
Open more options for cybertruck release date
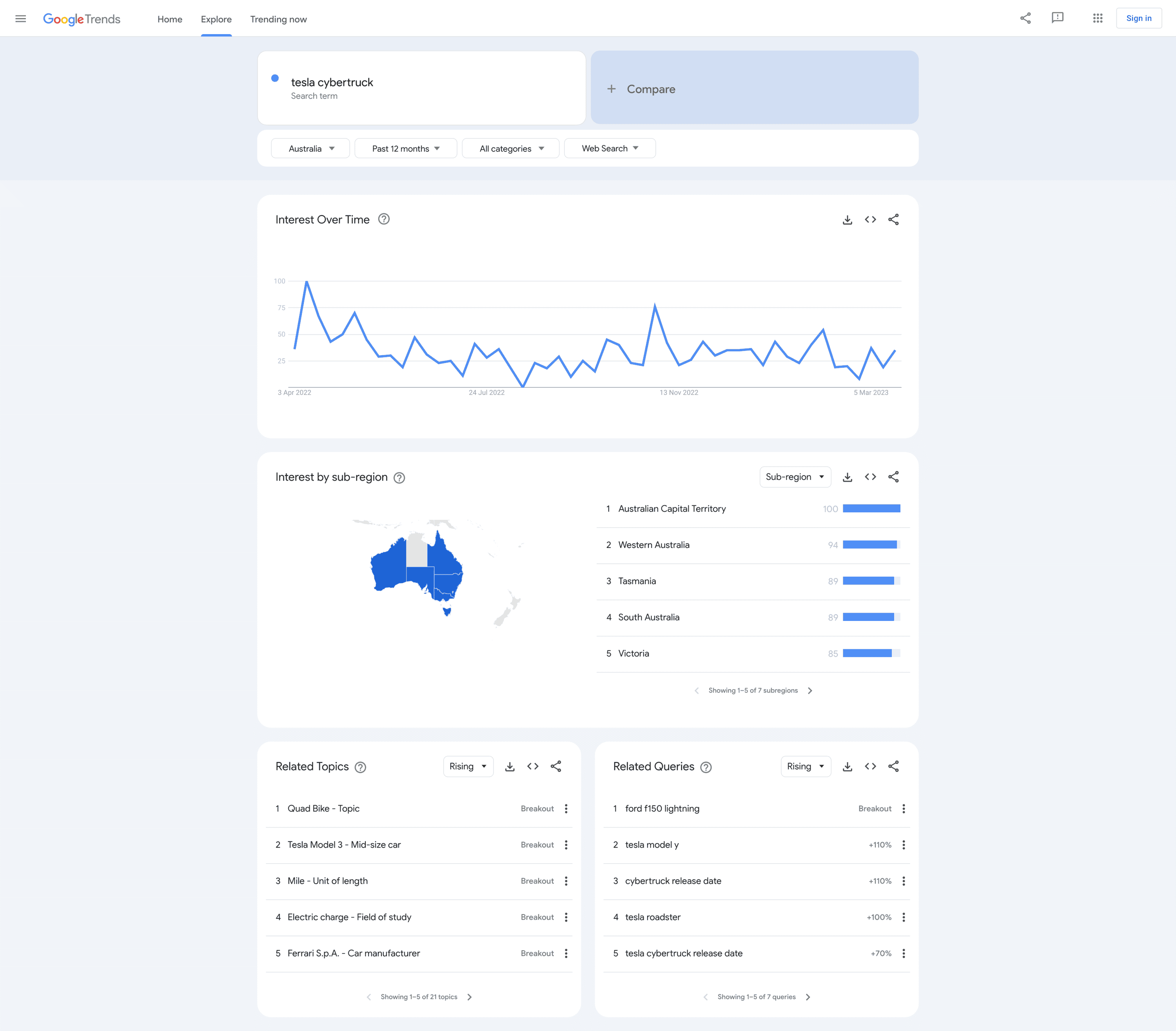click(x=904, y=881)
